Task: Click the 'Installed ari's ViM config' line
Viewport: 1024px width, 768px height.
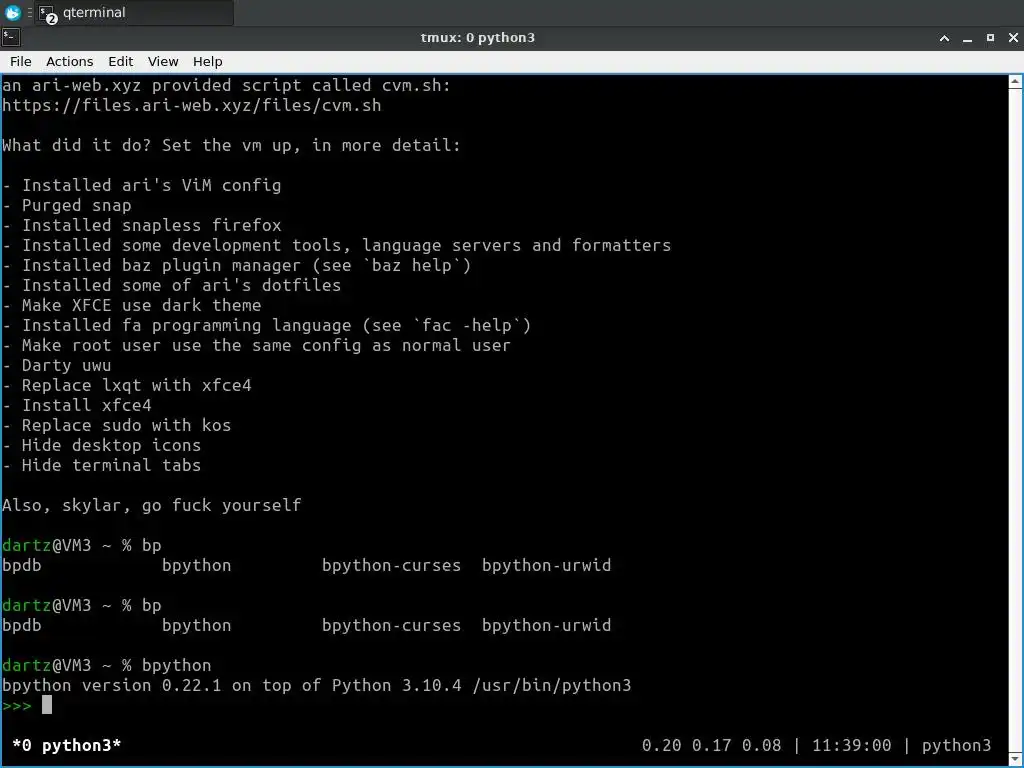Action: click(x=142, y=185)
